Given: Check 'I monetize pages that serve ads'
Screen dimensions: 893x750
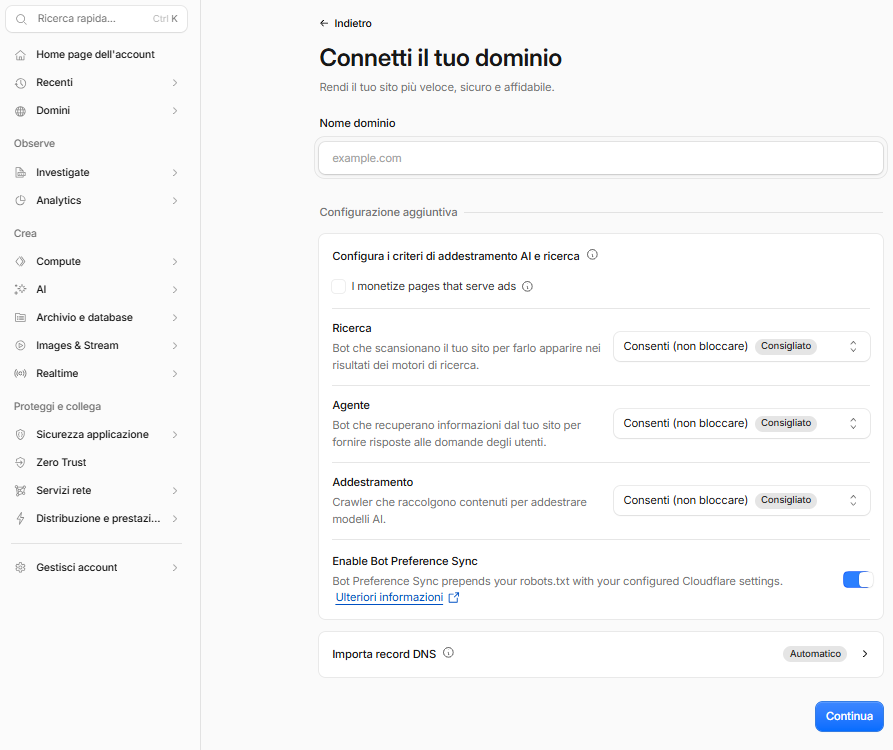Looking at the screenshot, I should [x=338, y=286].
